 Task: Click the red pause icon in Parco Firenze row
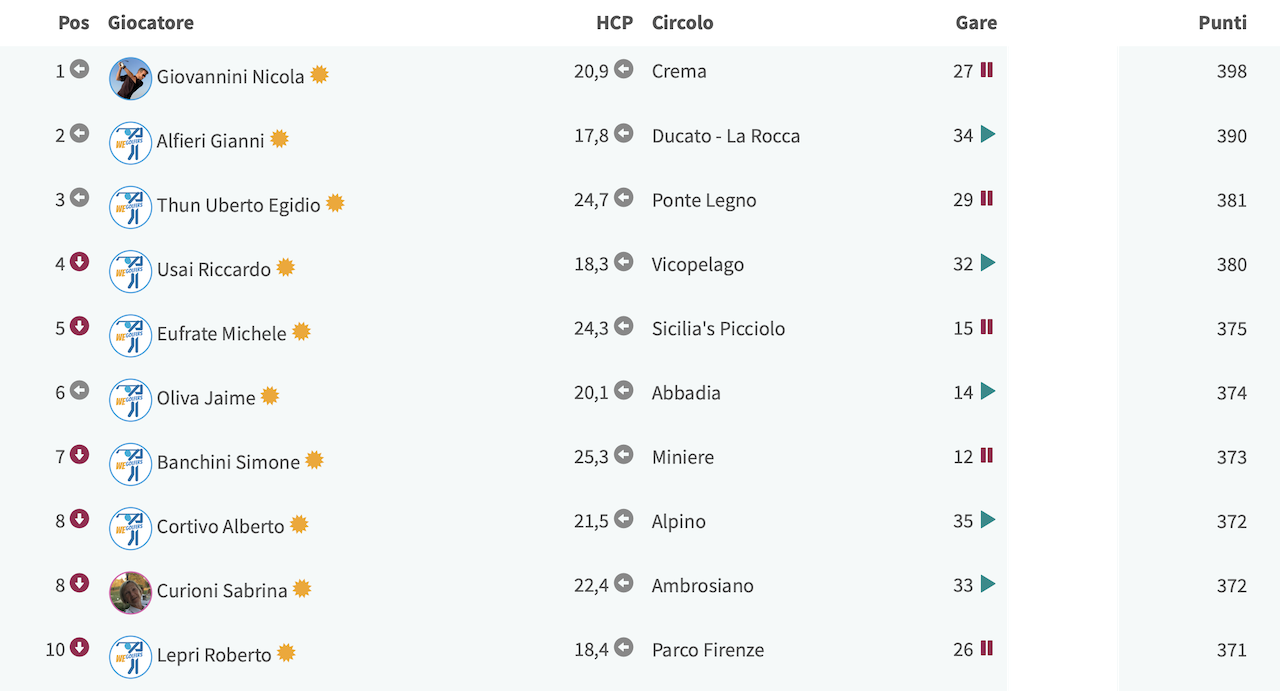click(987, 648)
